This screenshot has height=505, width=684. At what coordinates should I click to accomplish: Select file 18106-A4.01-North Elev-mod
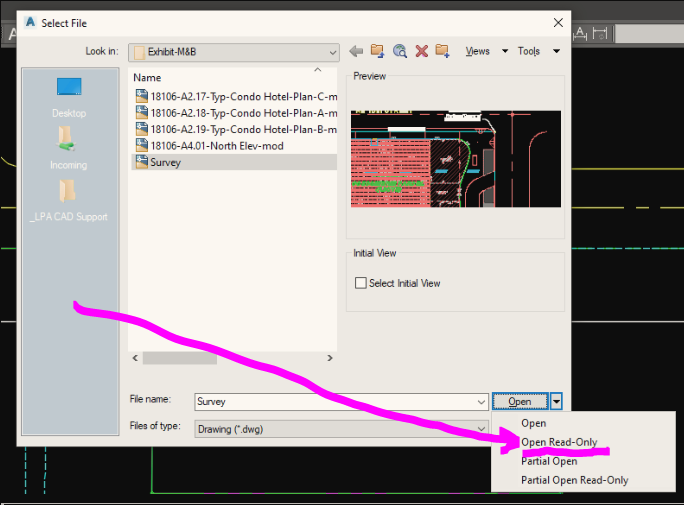209,146
